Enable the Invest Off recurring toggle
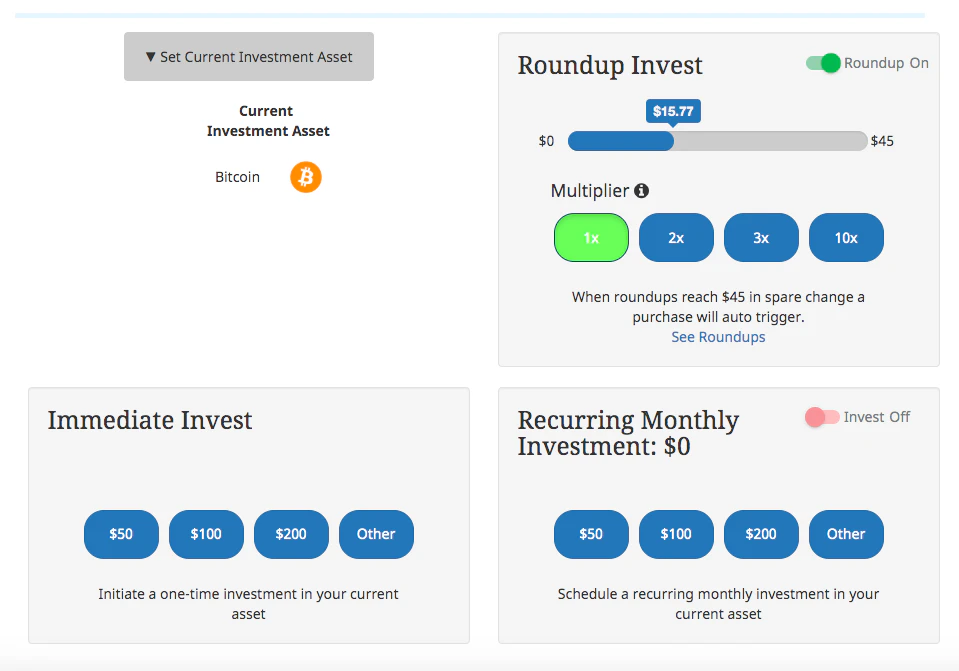 (822, 417)
